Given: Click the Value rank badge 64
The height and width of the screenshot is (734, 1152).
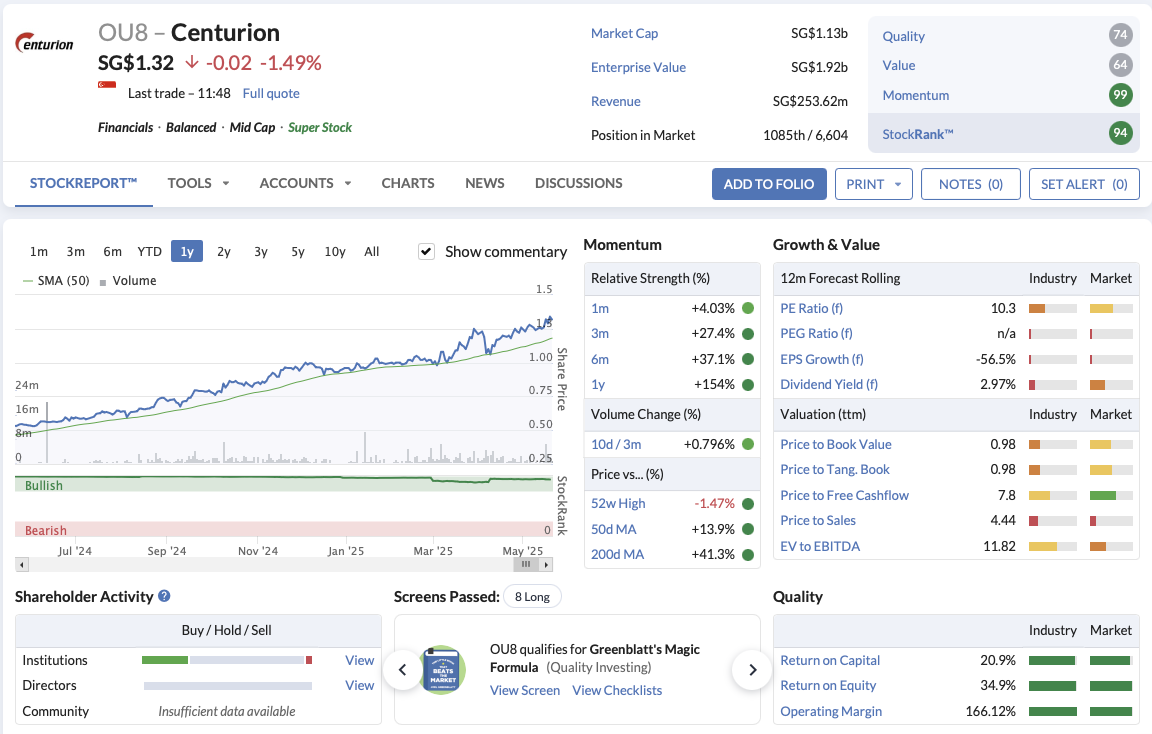Looking at the screenshot, I should 1120,65.
